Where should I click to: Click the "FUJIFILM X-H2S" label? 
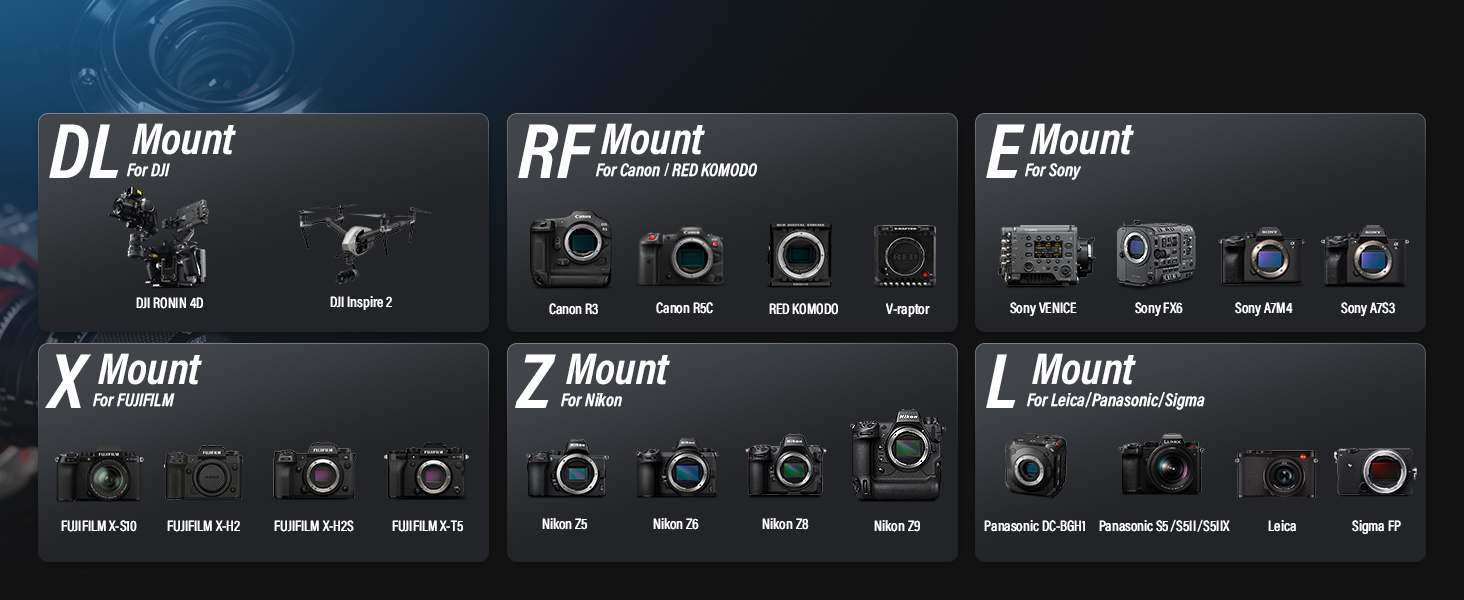pyautogui.click(x=313, y=526)
